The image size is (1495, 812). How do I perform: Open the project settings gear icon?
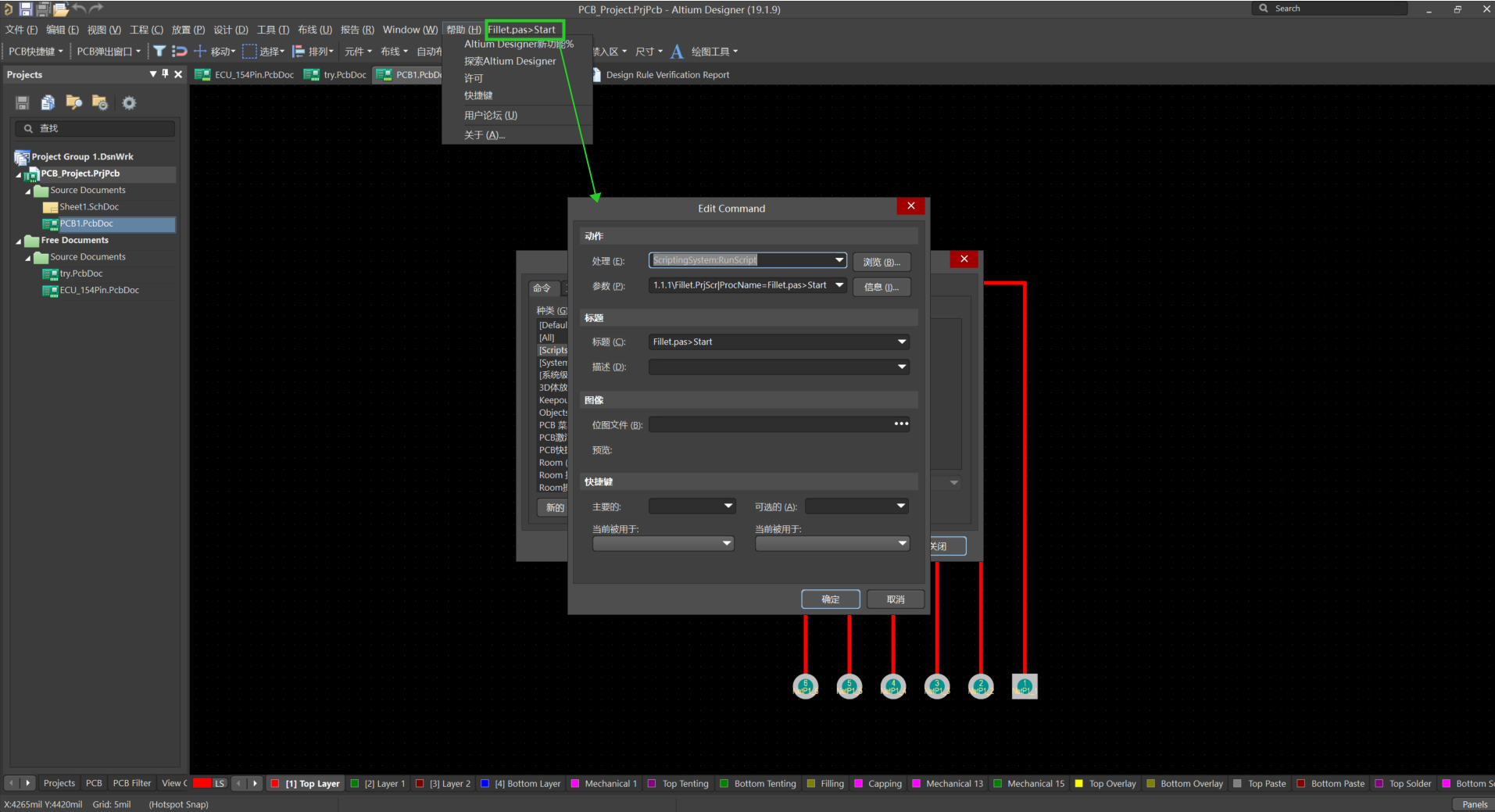point(129,103)
